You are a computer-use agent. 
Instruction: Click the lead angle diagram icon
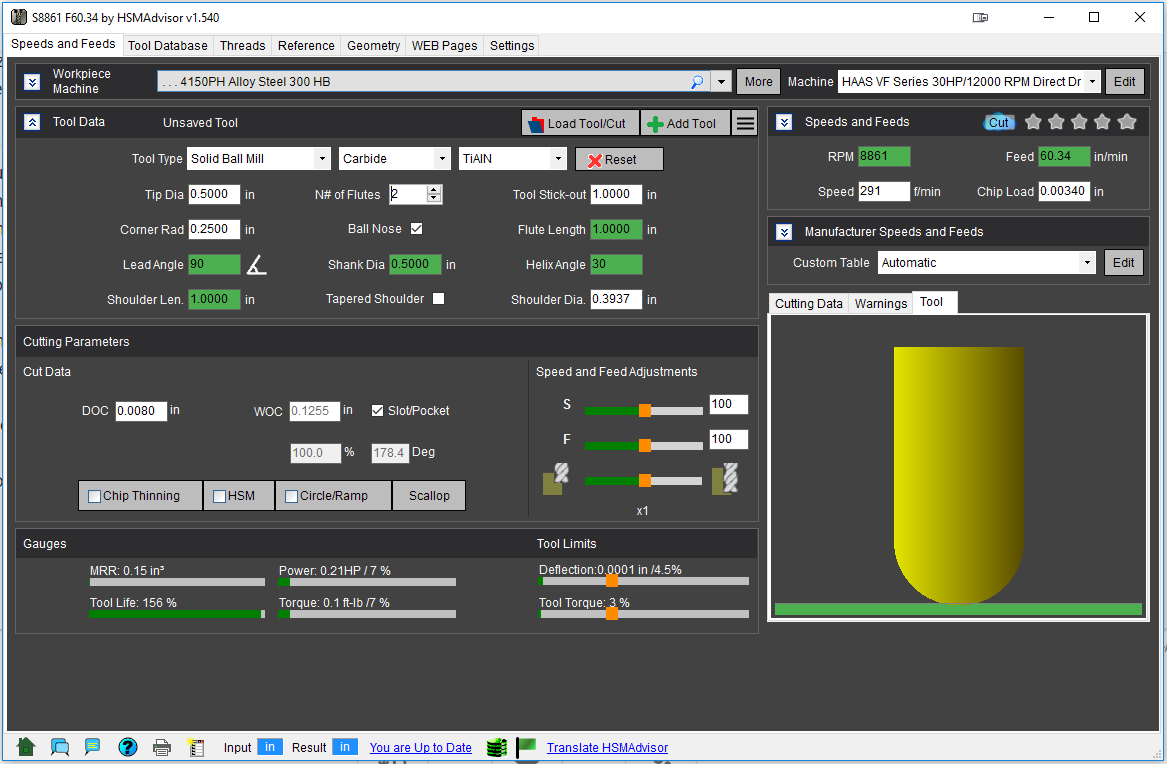(x=257, y=265)
